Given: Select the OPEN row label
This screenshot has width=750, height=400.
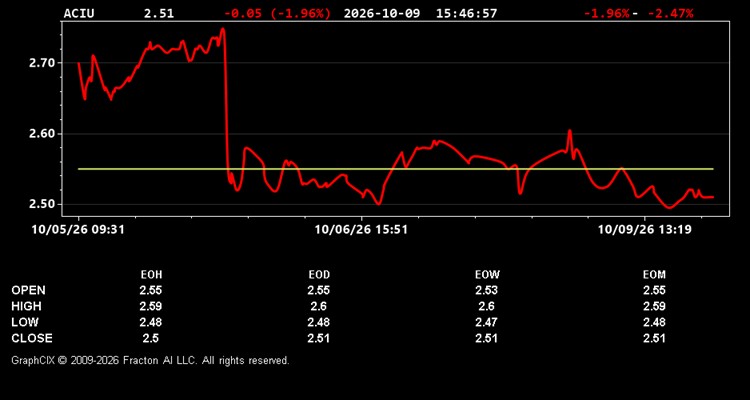Looking at the screenshot, I should [x=28, y=290].
